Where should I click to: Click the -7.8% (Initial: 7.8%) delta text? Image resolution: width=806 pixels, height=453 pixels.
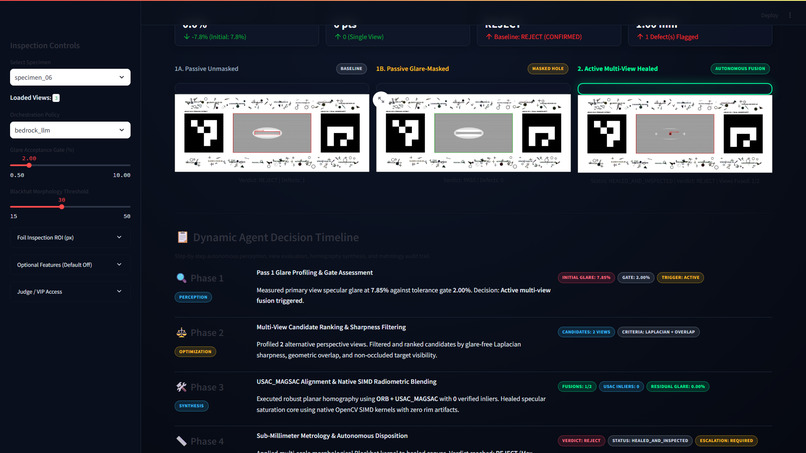pyautogui.click(x=215, y=37)
